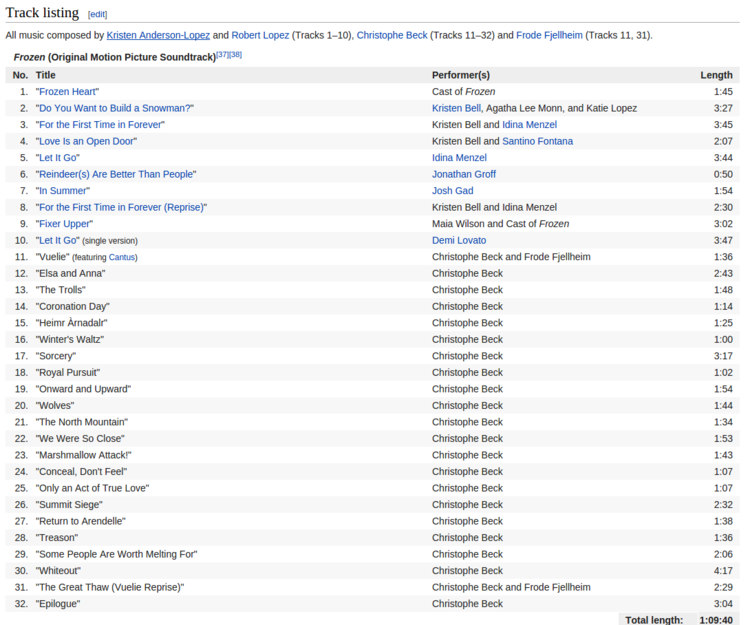Click the edit link beside Track listing

coord(98,14)
